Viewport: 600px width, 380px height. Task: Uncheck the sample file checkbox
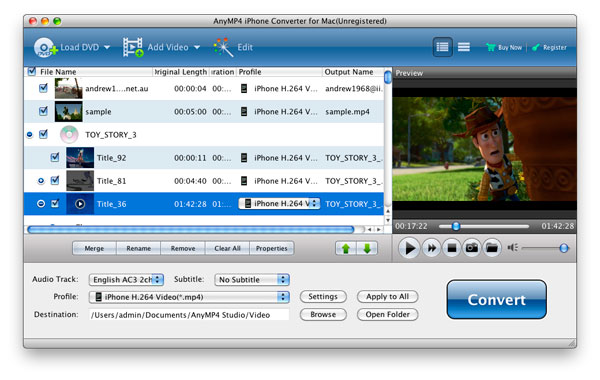pos(43,111)
